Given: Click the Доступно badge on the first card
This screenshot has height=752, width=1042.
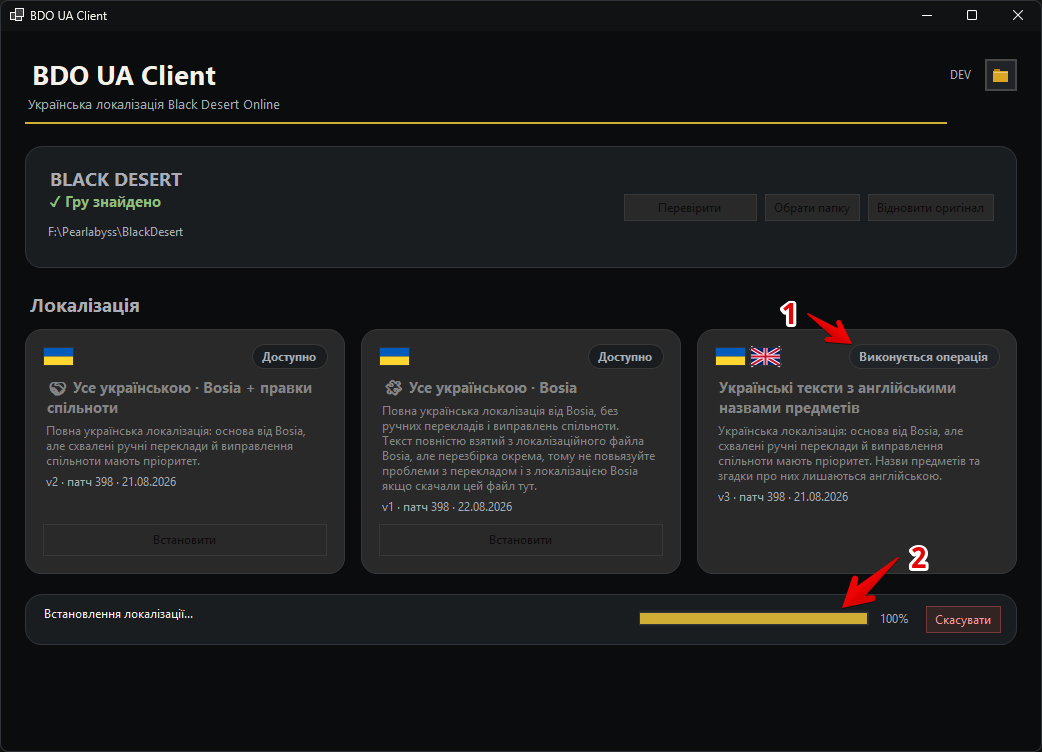Looking at the screenshot, I should coord(289,357).
